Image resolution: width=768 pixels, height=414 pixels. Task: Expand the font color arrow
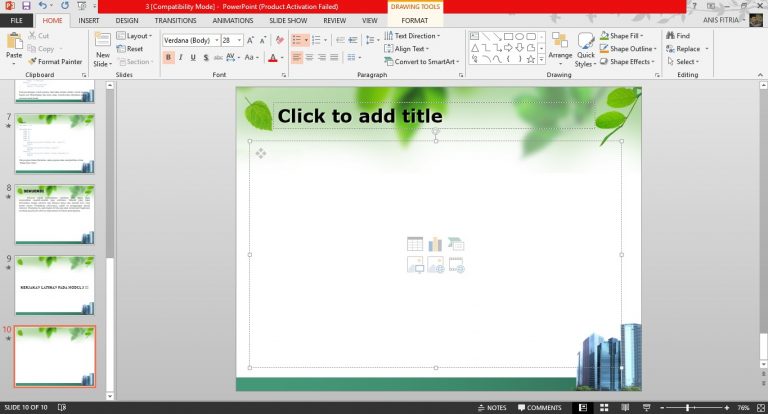click(282, 58)
